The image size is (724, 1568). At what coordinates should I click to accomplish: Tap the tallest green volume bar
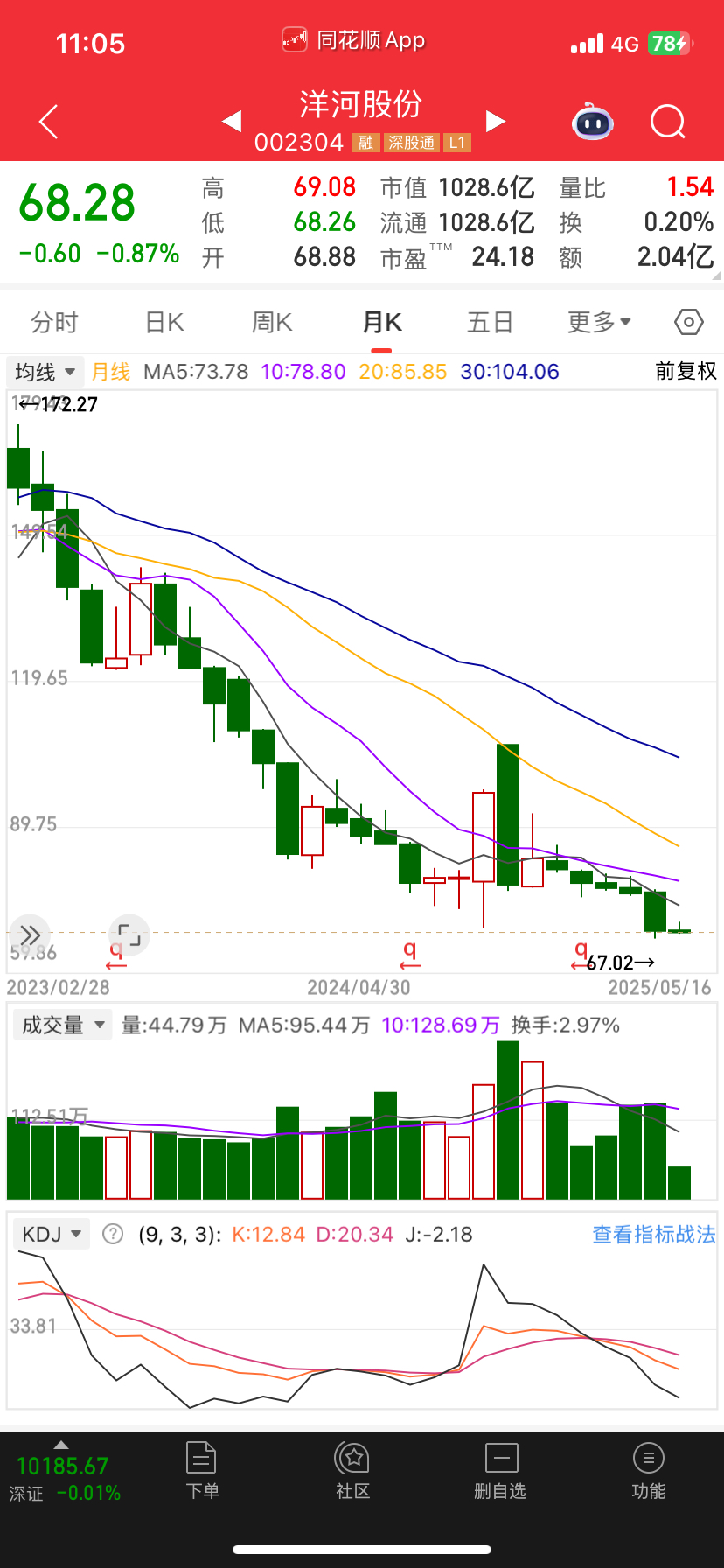click(508, 1120)
